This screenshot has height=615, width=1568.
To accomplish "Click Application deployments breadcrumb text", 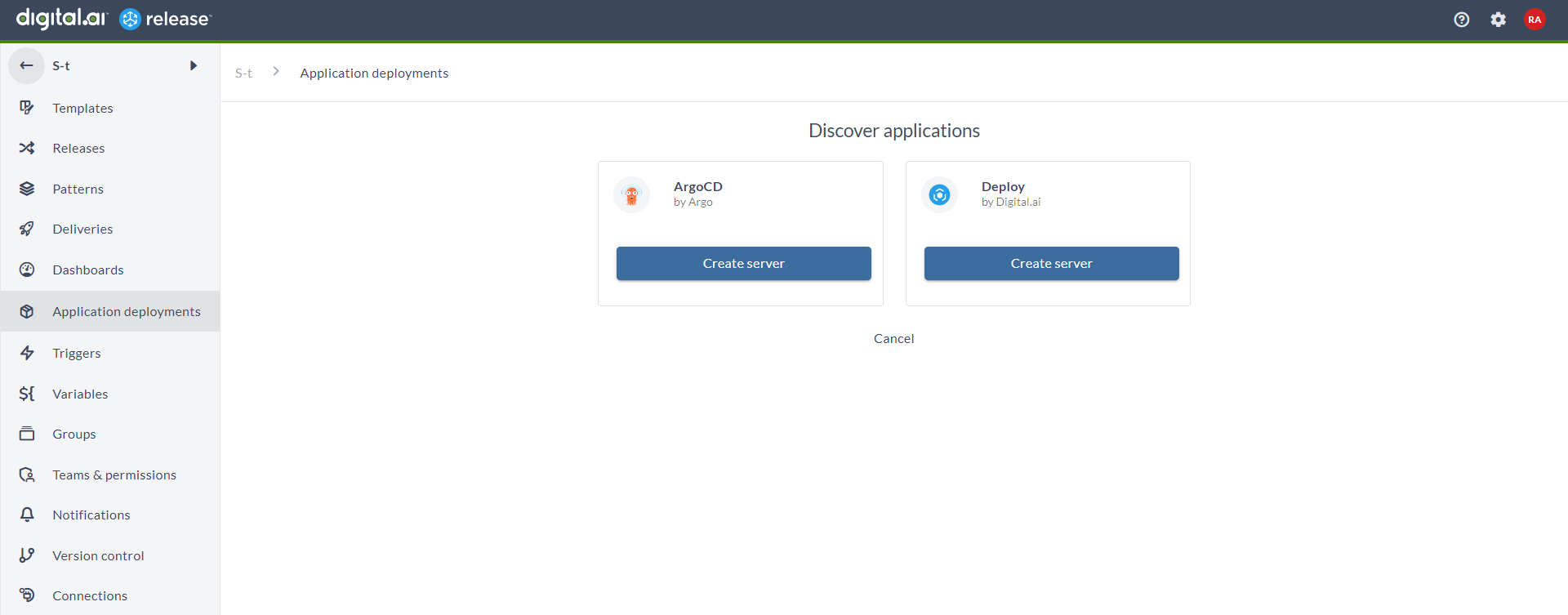I will coord(374,73).
